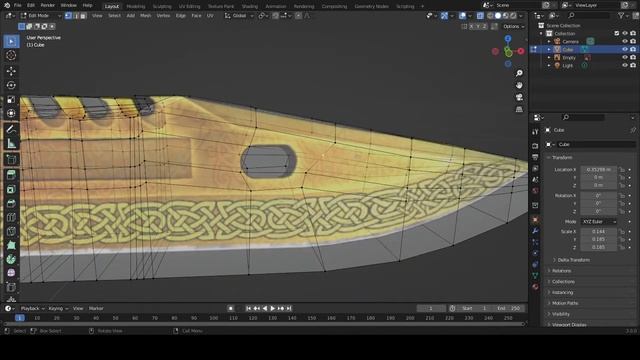Pick the Scale tool
The width and height of the screenshot is (640, 360).
click(x=11, y=99)
